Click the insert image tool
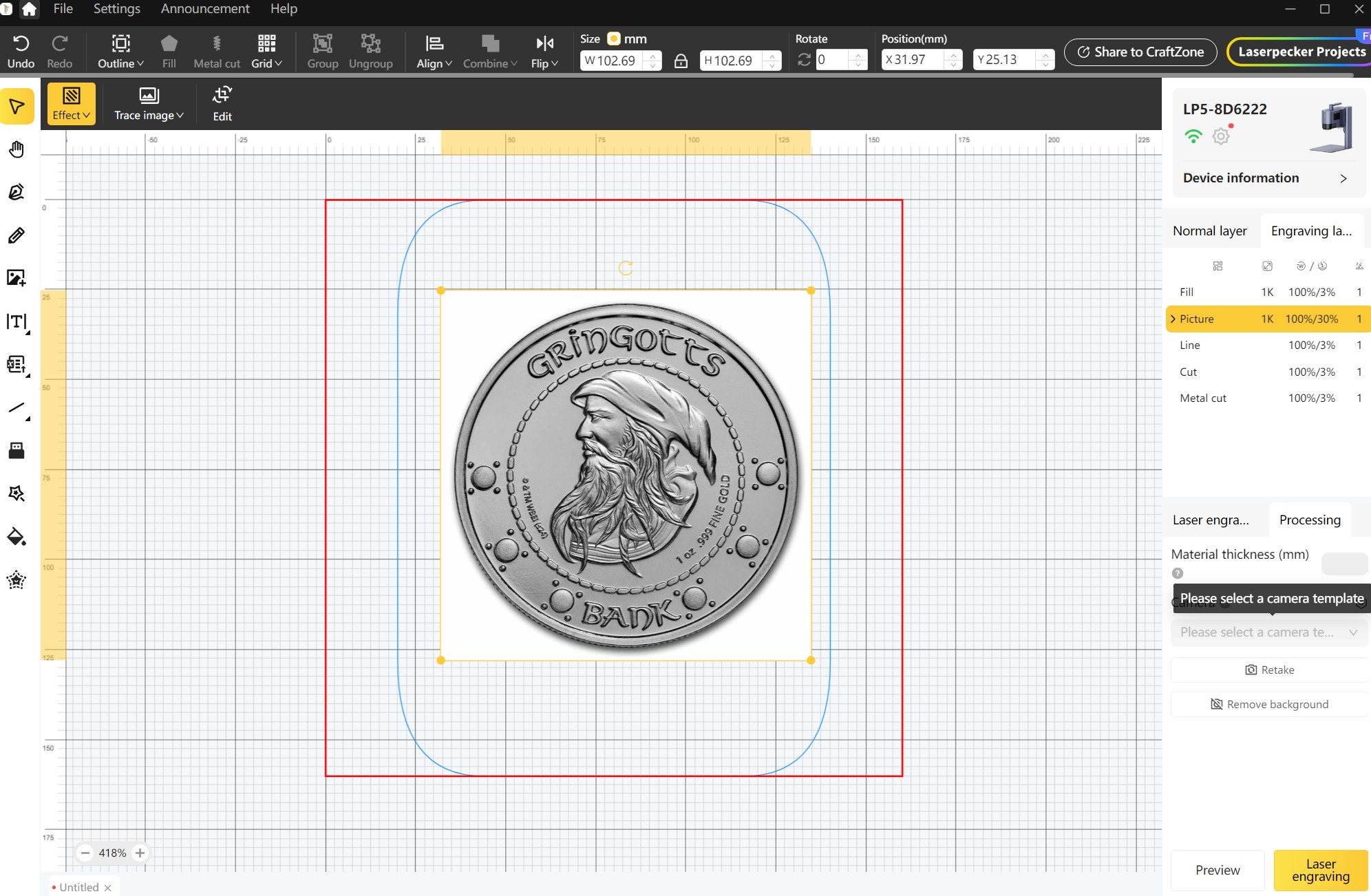This screenshot has width=1371, height=896. tap(17, 277)
